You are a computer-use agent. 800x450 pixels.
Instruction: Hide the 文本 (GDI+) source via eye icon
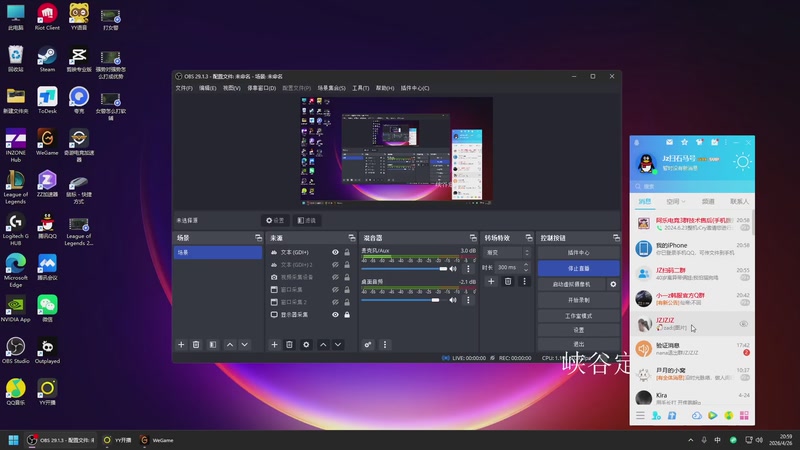(x=335, y=252)
